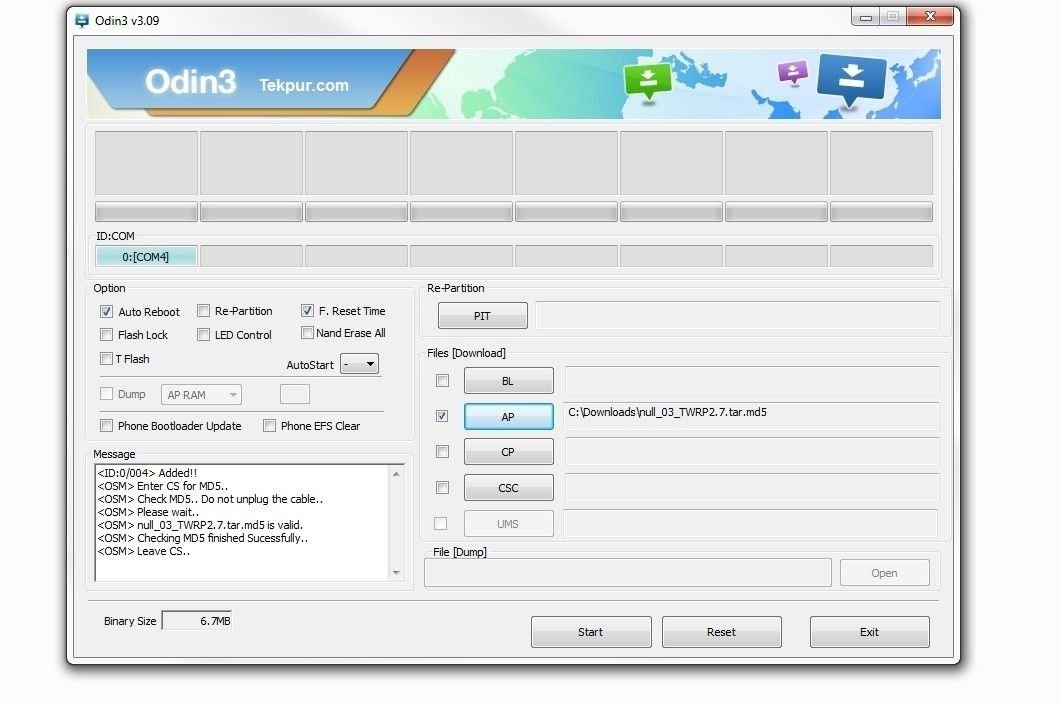
Task: Click the CP file button
Action: [508, 452]
